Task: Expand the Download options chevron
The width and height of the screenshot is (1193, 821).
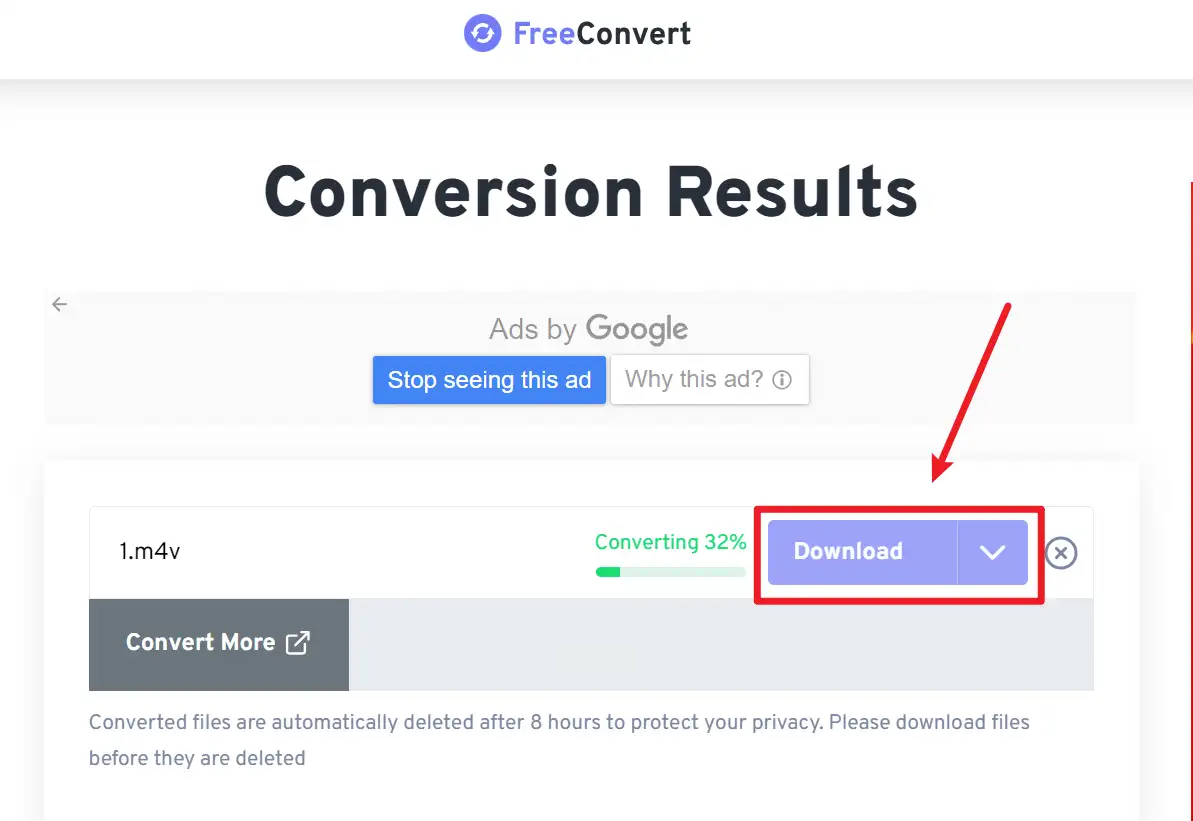Action: pyautogui.click(x=992, y=552)
